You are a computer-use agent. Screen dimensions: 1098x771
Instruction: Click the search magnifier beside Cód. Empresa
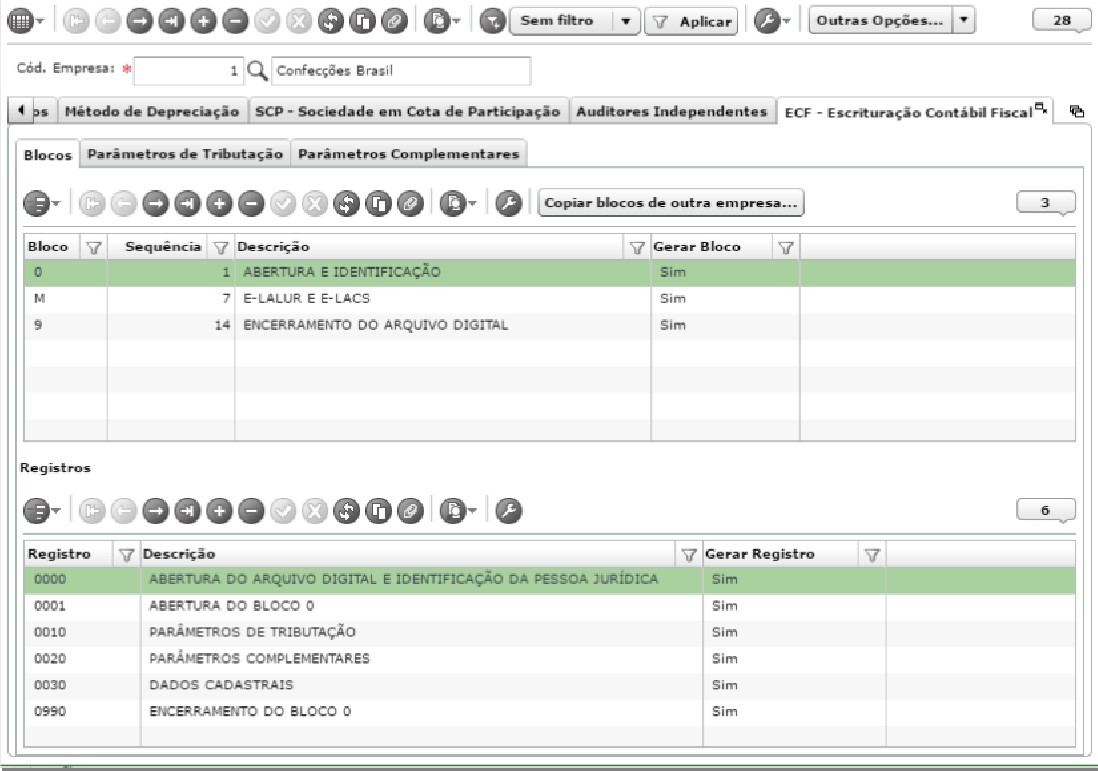point(257,71)
